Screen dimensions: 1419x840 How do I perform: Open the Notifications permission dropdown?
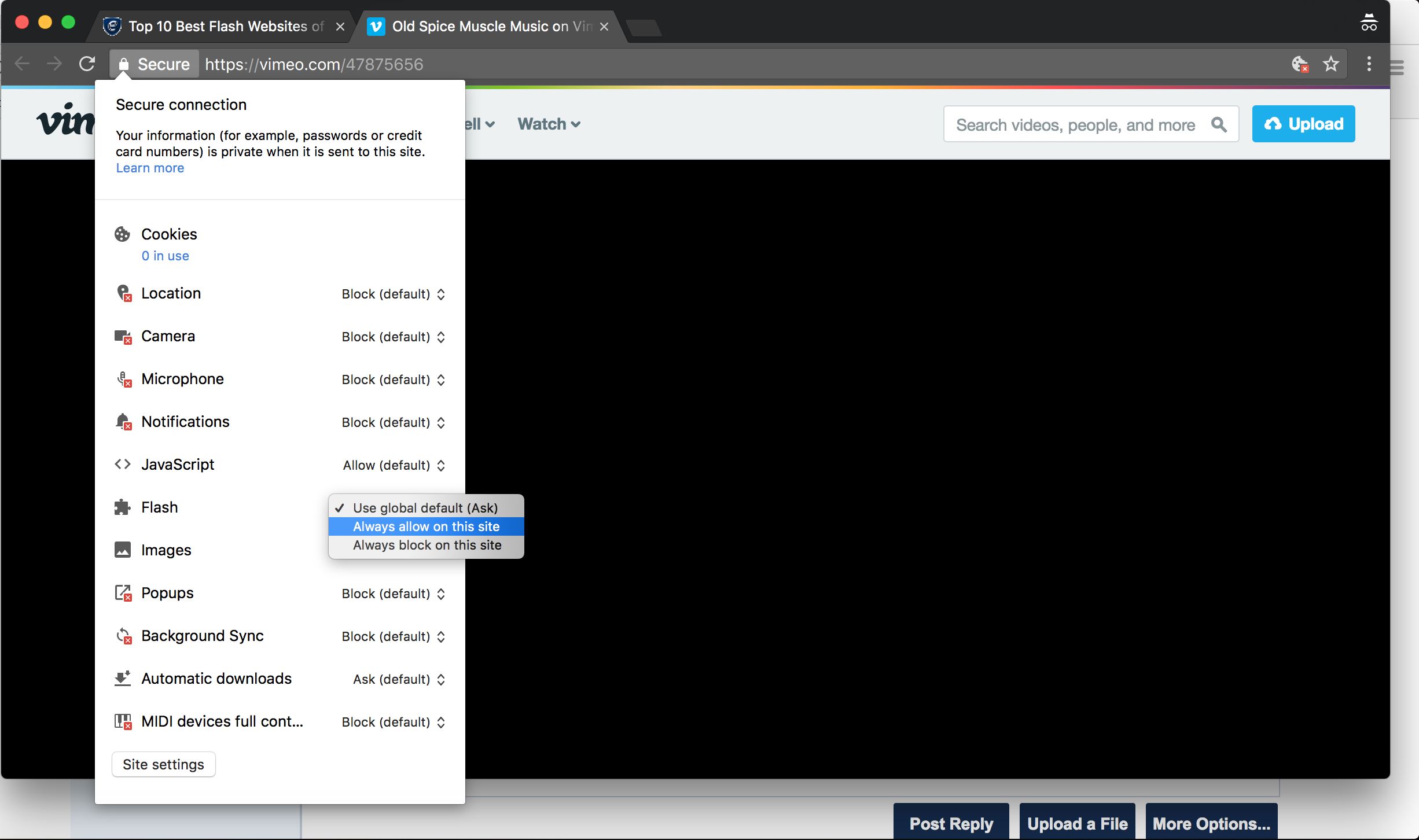point(393,422)
